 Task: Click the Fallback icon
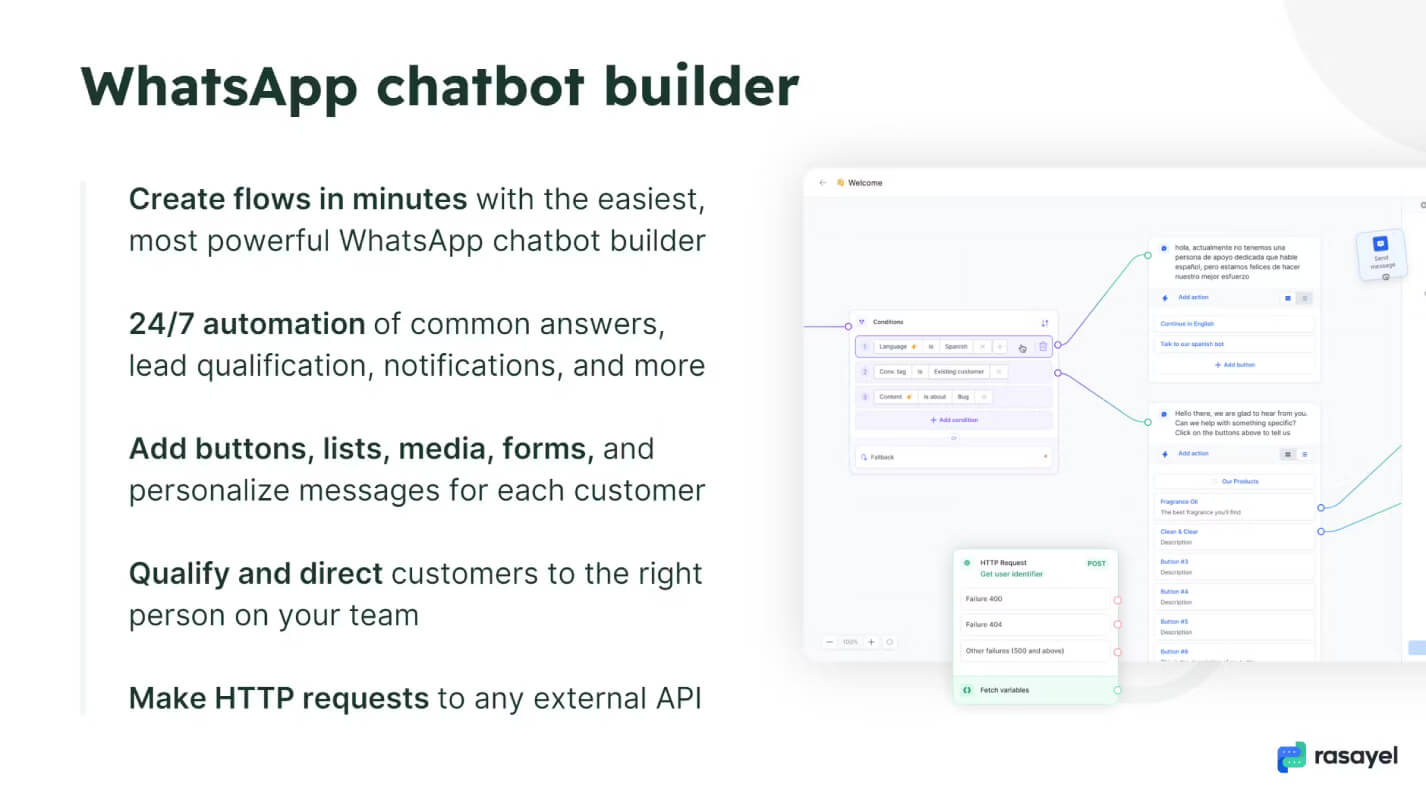pyautogui.click(x=863, y=457)
